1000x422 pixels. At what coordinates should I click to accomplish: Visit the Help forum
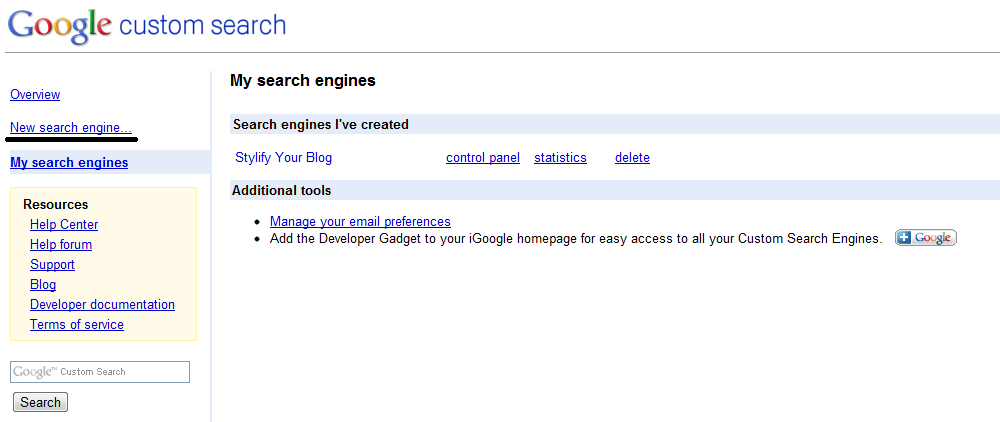pos(61,244)
